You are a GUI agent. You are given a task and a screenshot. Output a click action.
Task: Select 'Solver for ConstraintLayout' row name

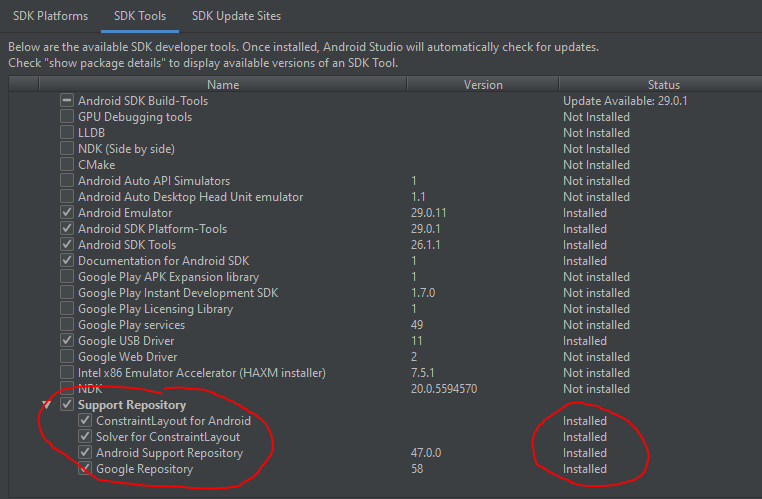(168, 437)
